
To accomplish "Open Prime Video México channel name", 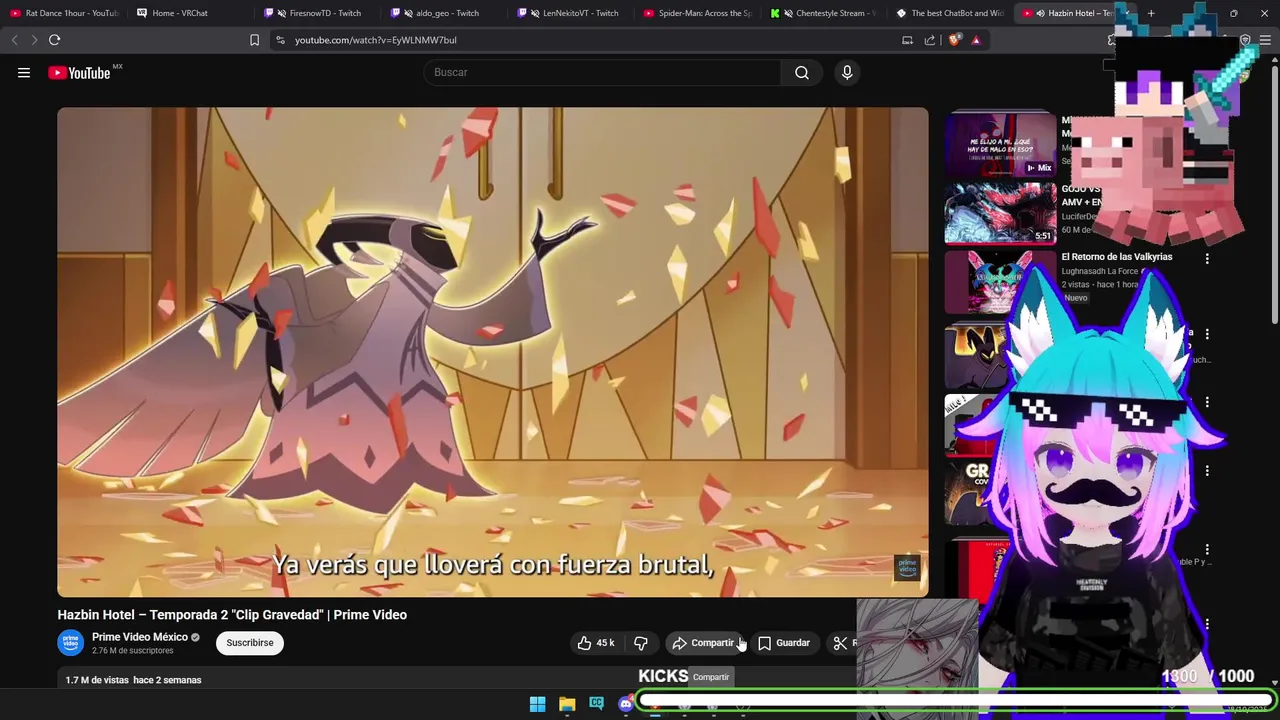I will (x=140, y=637).
